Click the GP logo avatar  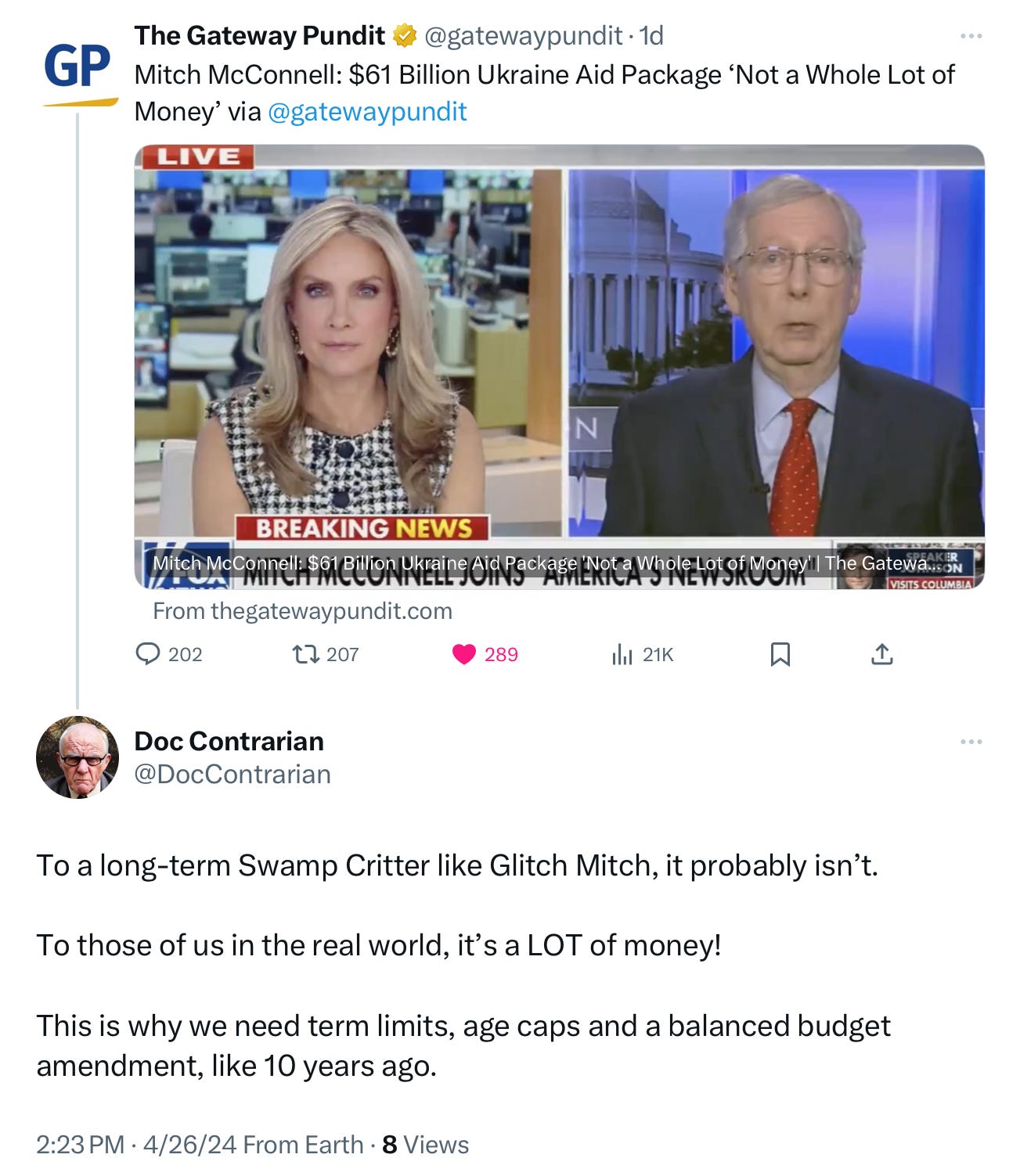pyautogui.click(x=77, y=70)
